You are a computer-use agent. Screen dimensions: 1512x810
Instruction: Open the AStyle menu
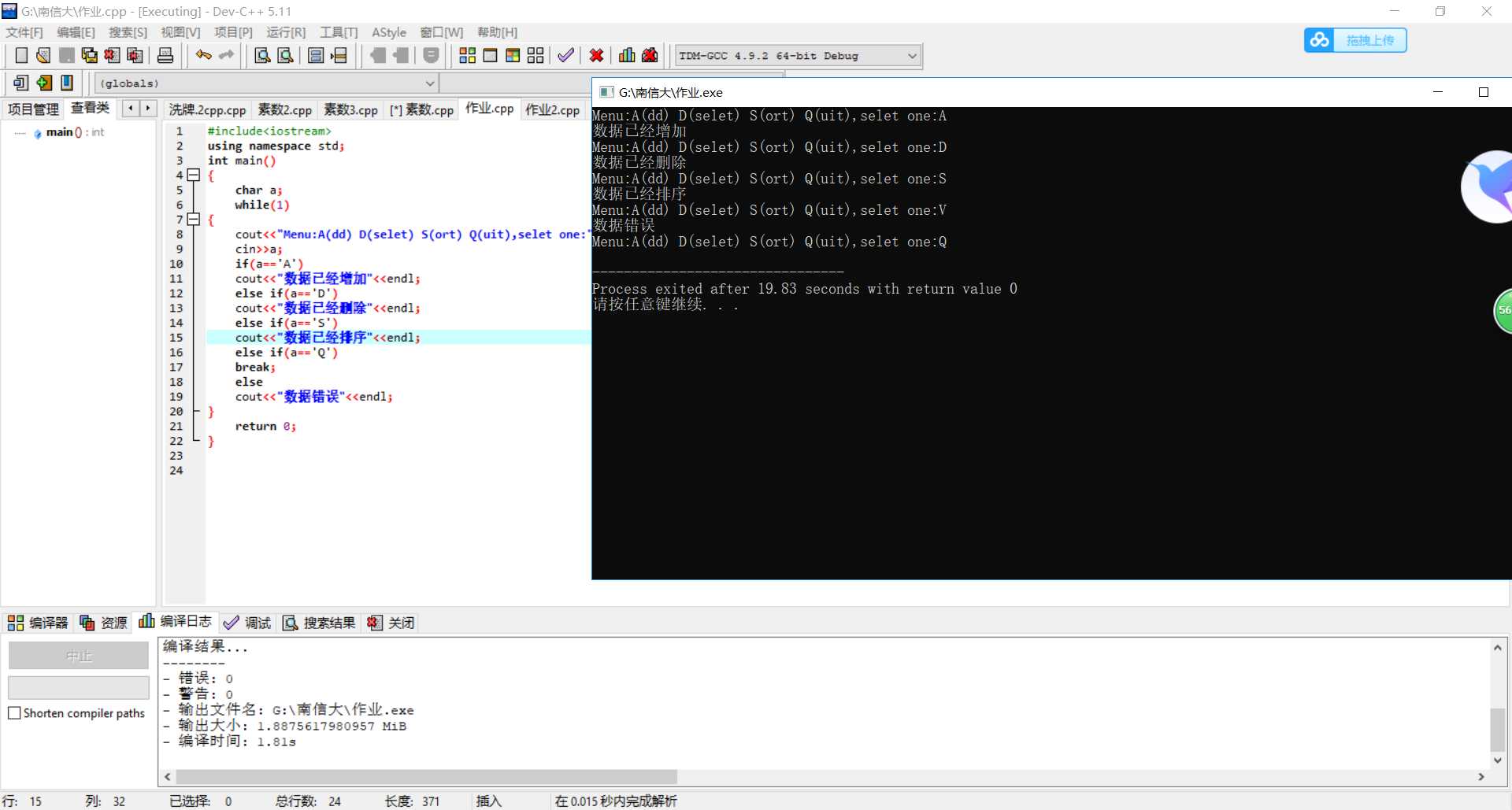389,32
